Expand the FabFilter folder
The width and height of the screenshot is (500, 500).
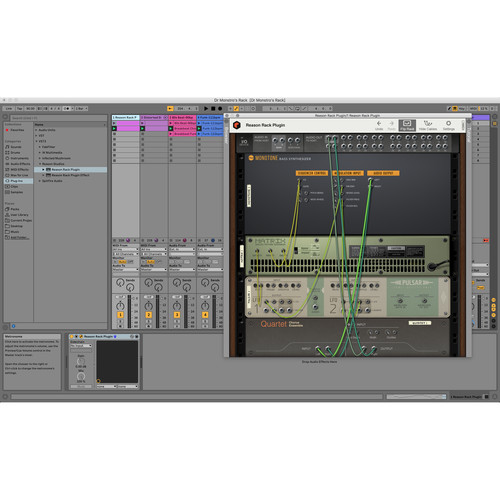pyautogui.click(x=40, y=147)
